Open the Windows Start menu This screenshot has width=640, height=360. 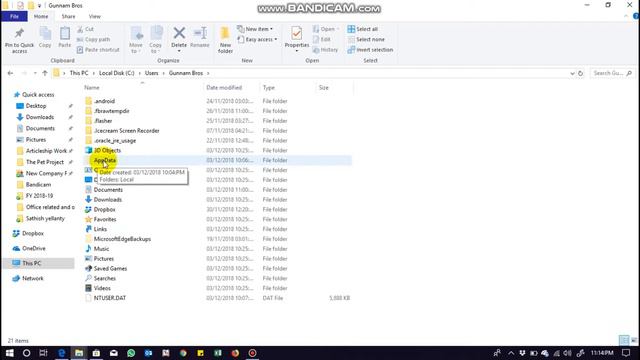(9, 353)
